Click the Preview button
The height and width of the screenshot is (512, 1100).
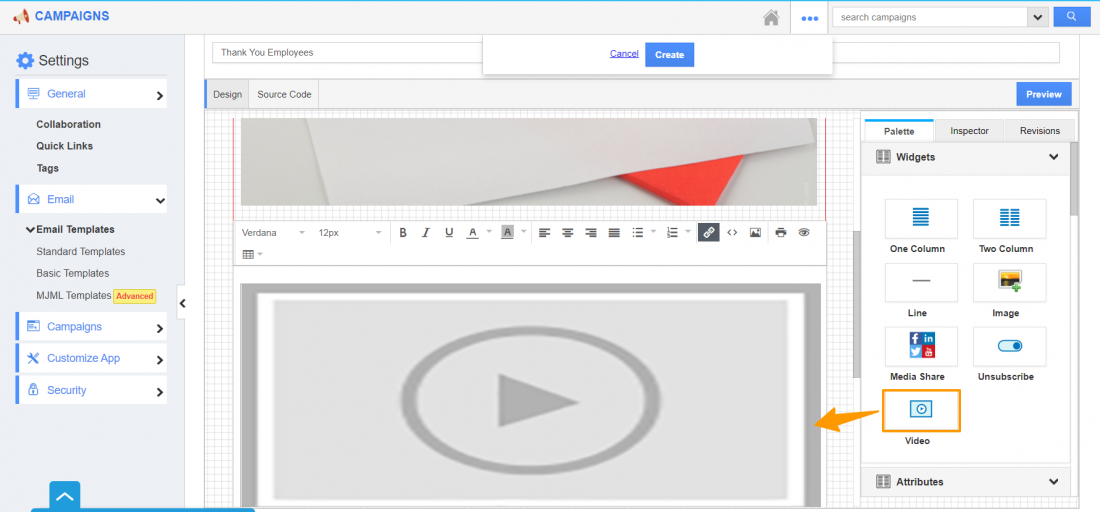point(1044,94)
